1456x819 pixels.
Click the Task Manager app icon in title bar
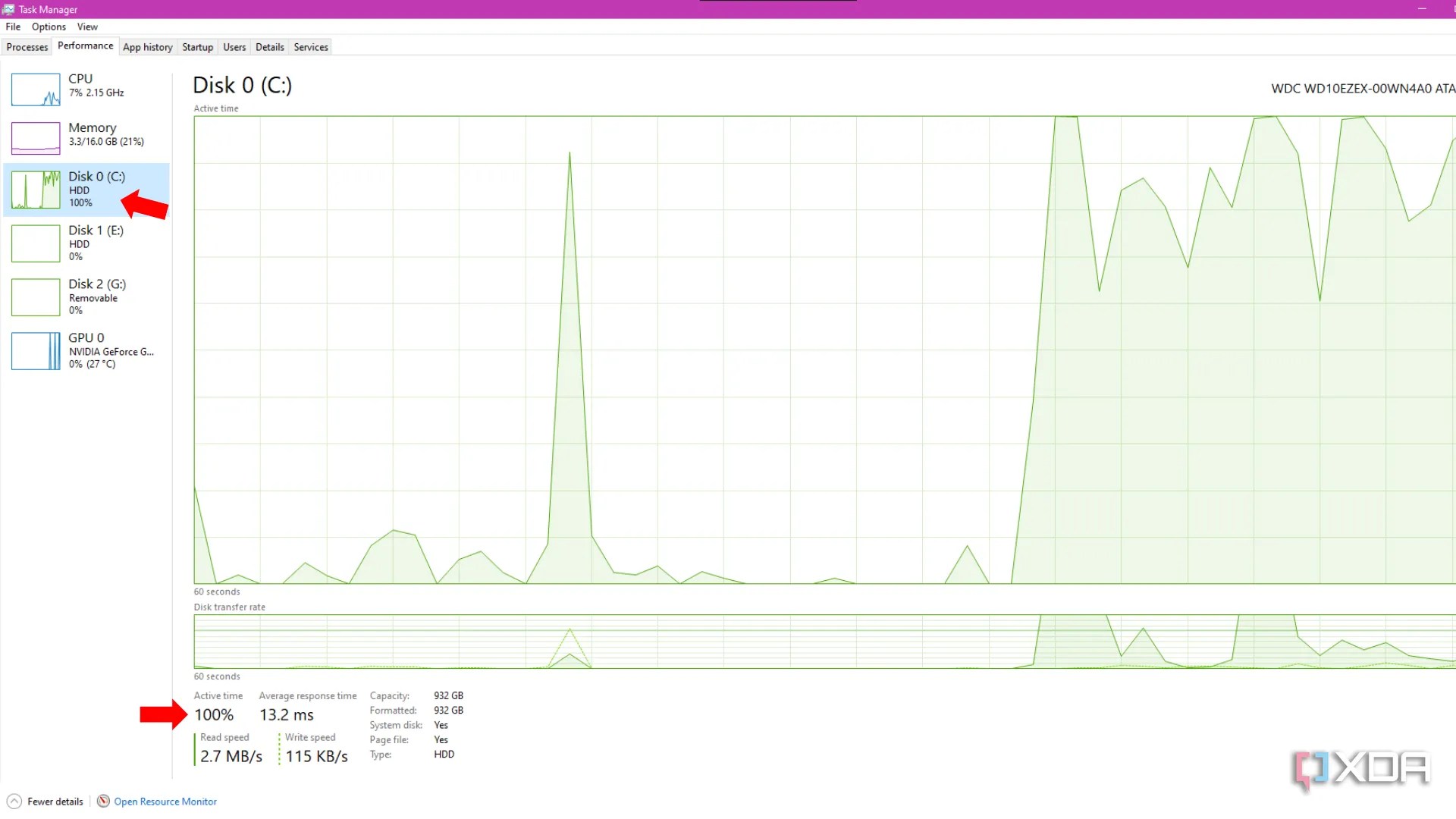point(8,9)
